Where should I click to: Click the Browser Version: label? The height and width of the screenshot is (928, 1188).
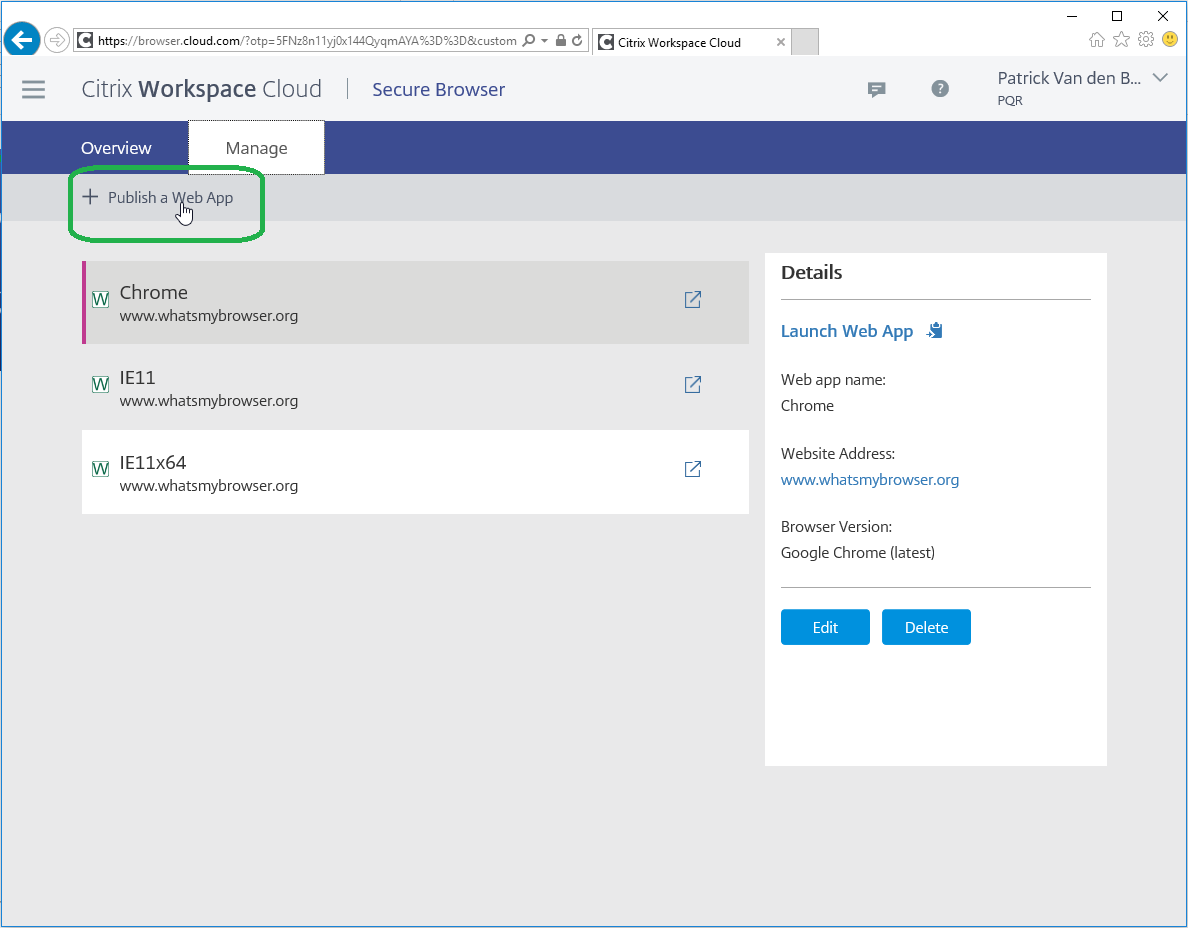836,526
